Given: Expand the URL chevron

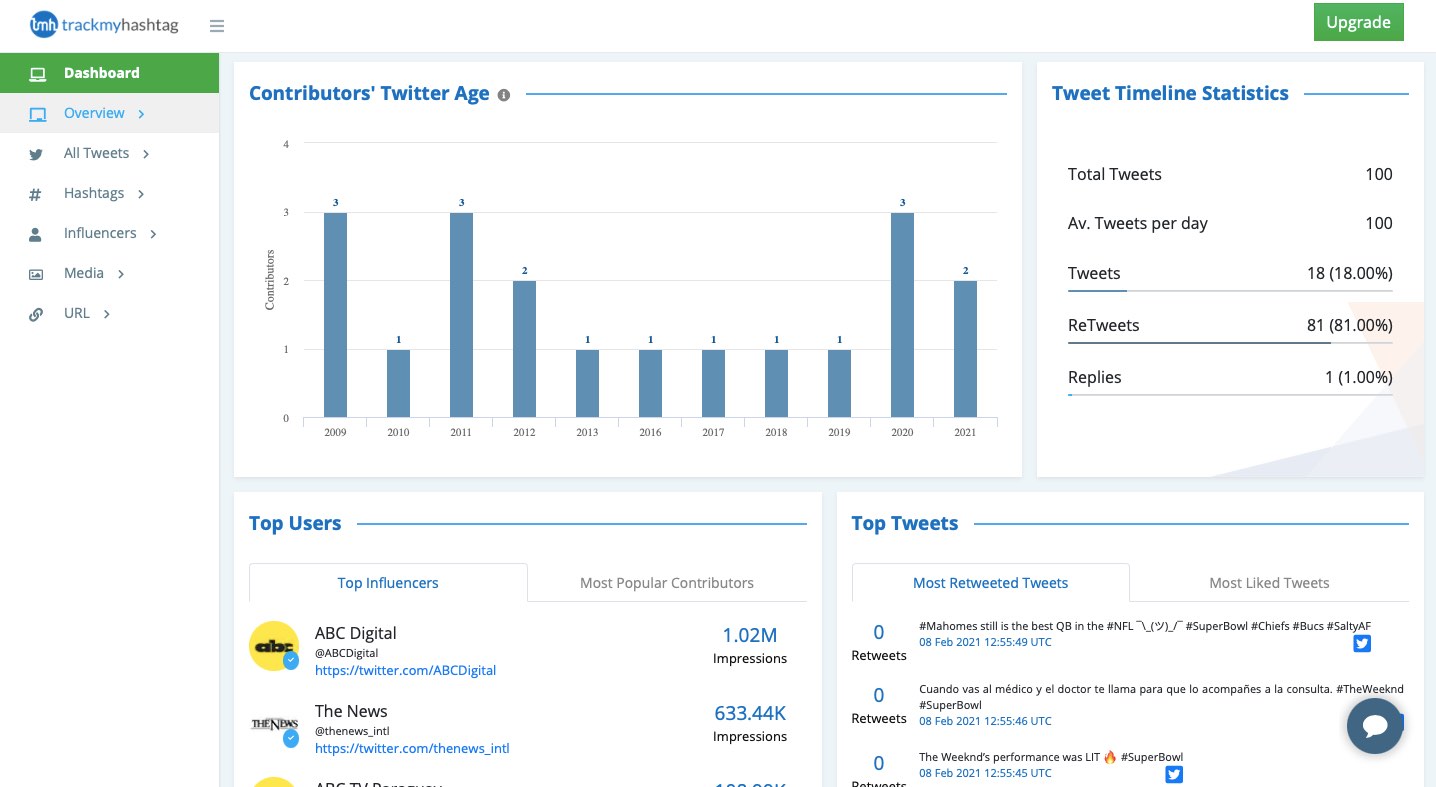Looking at the screenshot, I should coord(107,314).
